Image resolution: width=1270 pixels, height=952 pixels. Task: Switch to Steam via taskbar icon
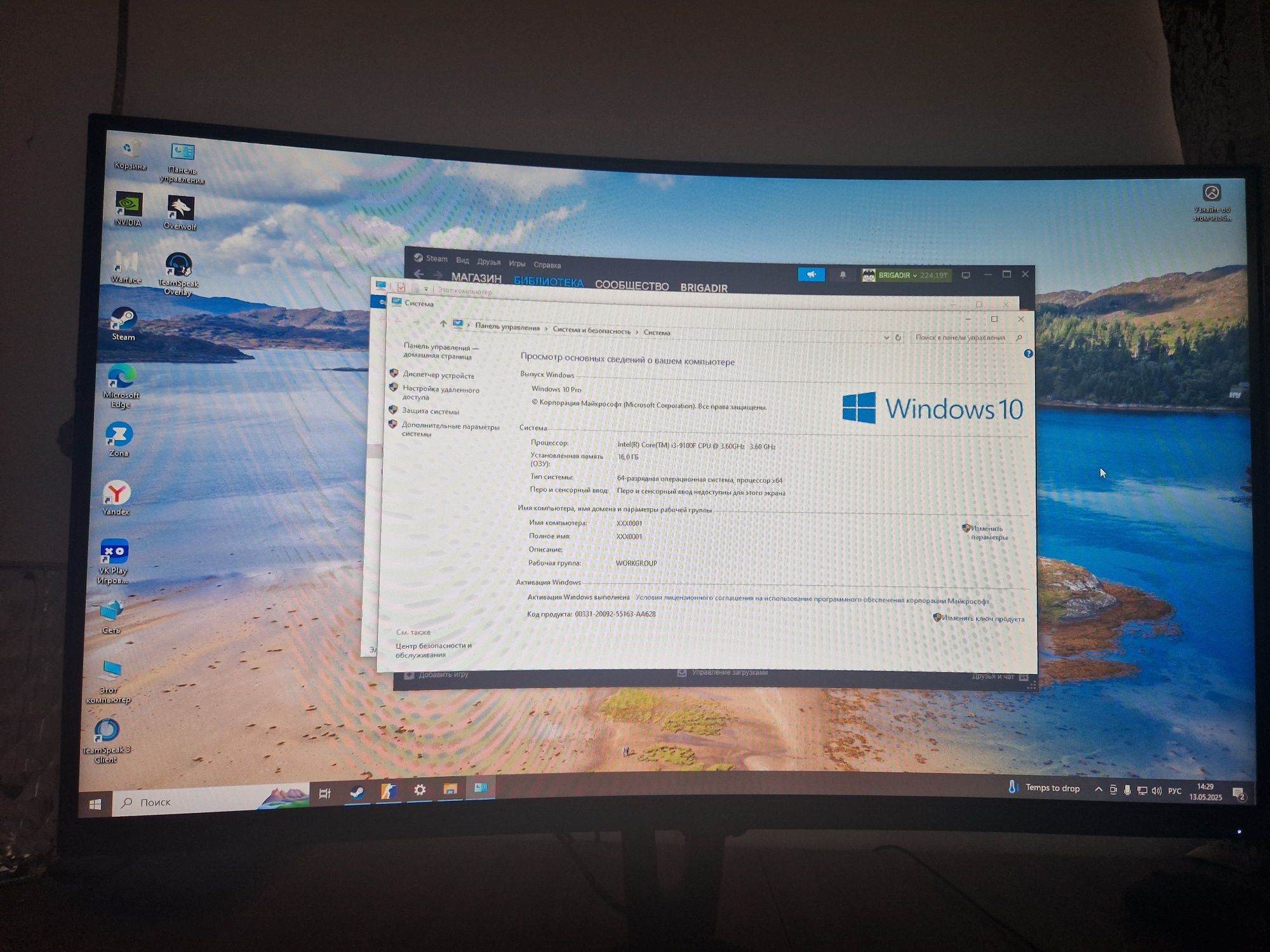click(358, 792)
